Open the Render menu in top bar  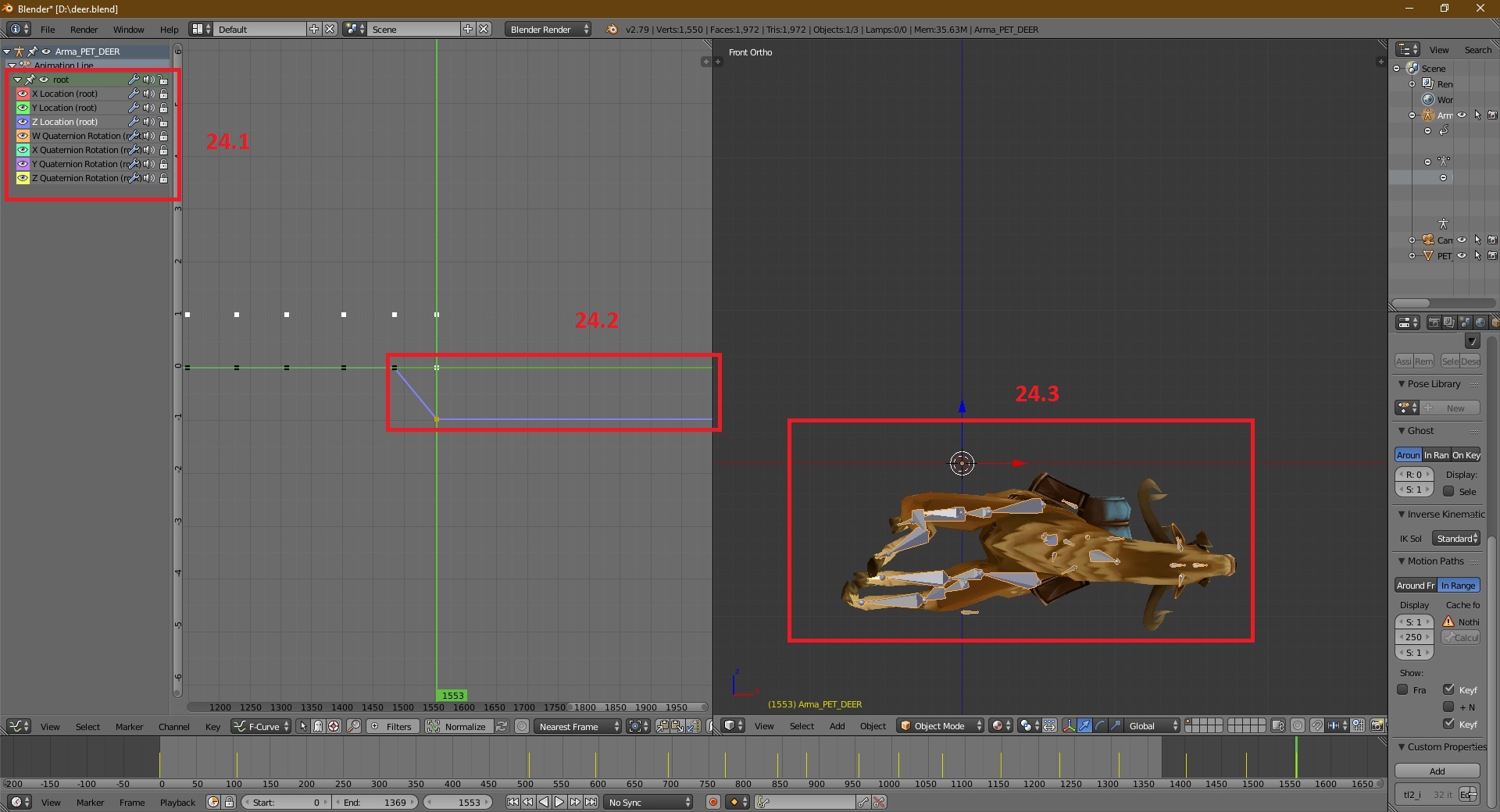[x=84, y=30]
